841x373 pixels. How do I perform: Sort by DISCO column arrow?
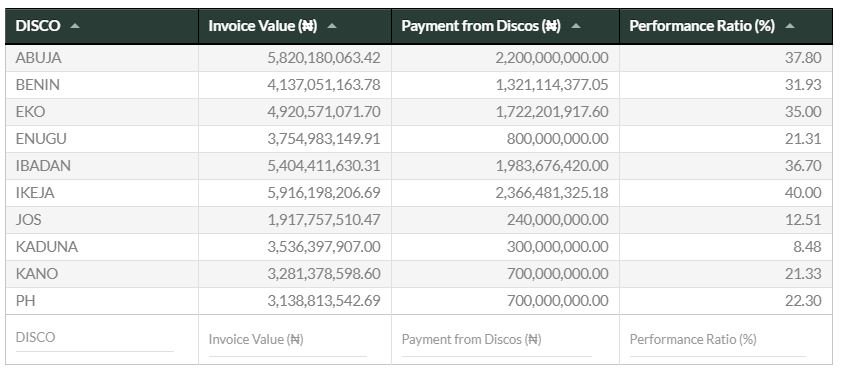[x=75, y=26]
